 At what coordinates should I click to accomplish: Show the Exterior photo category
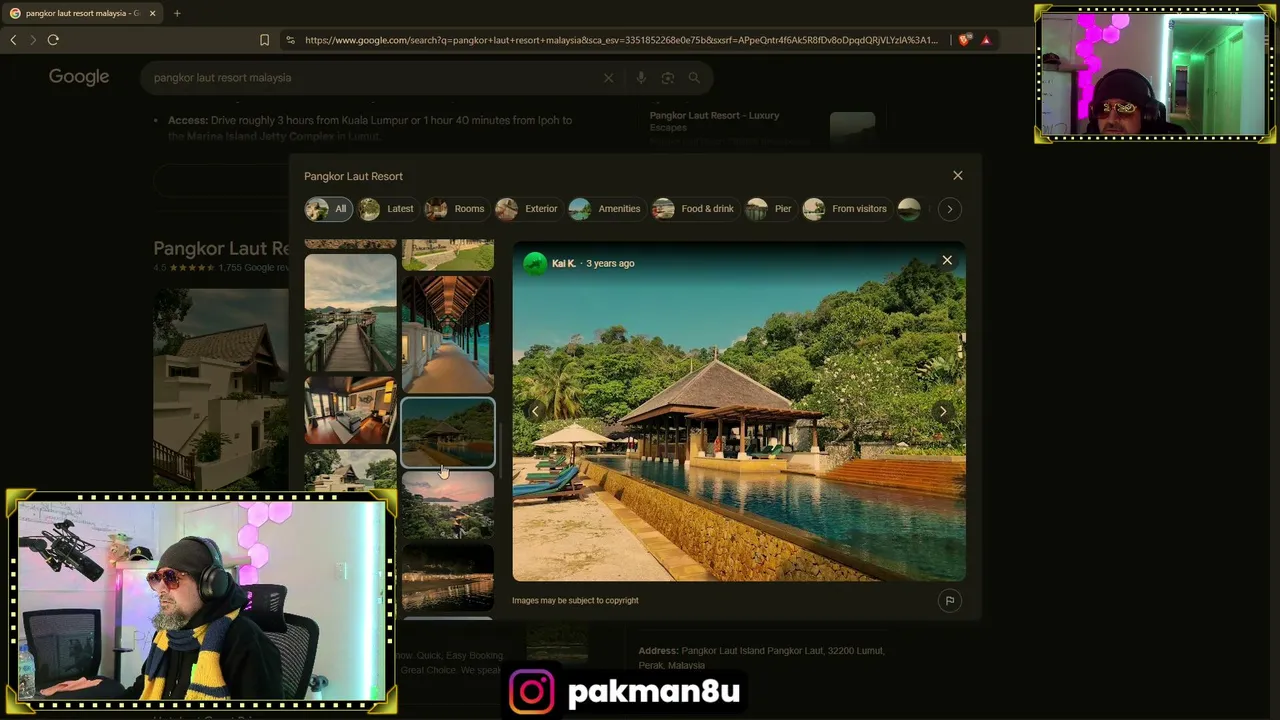coord(527,209)
